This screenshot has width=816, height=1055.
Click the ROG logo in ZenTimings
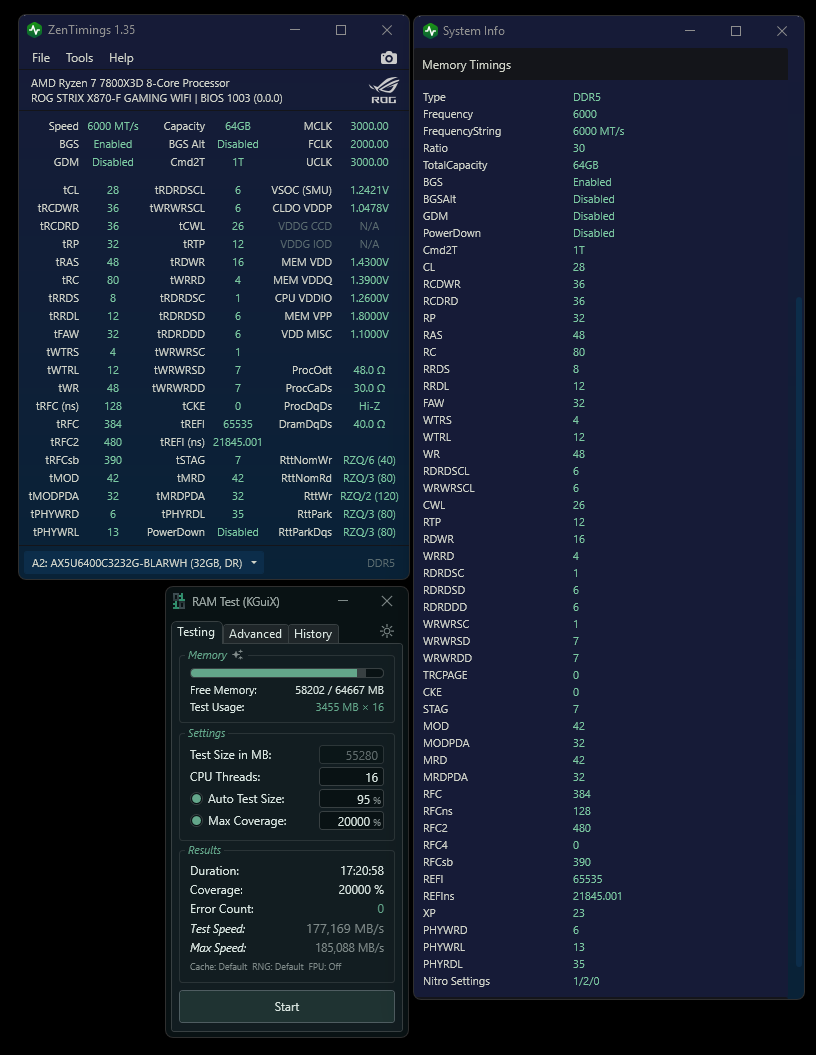384,91
